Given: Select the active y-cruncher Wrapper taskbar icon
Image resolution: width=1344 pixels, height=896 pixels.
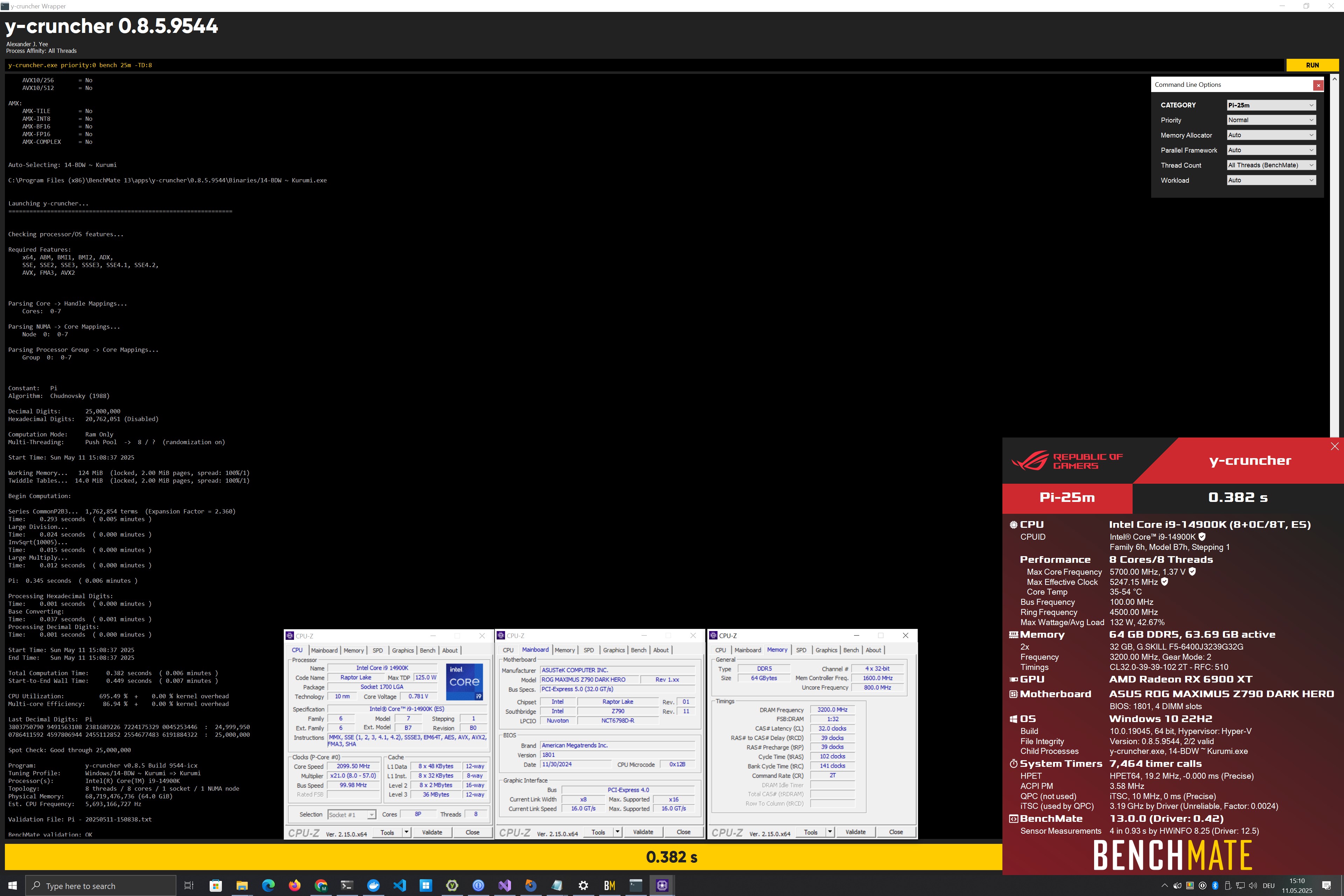Looking at the screenshot, I should (x=662, y=886).
